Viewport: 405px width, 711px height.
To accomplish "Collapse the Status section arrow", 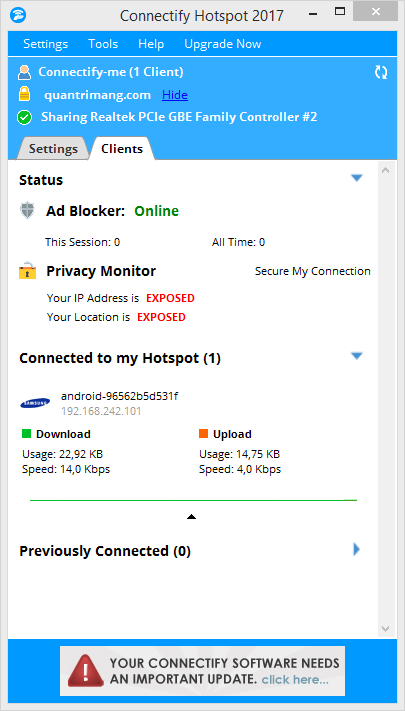I will (x=357, y=179).
